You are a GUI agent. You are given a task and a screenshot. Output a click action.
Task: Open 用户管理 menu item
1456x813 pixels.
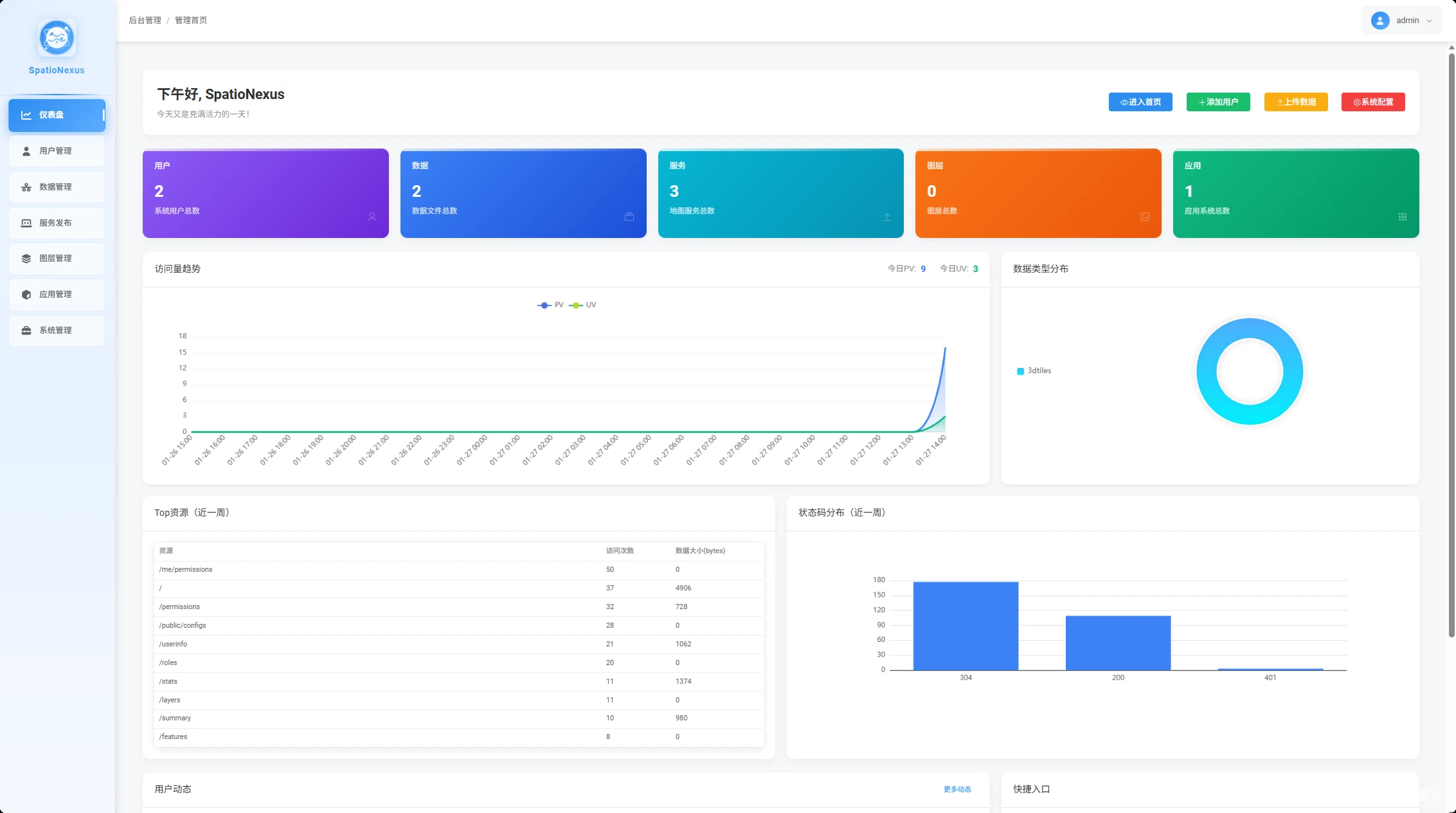click(57, 151)
